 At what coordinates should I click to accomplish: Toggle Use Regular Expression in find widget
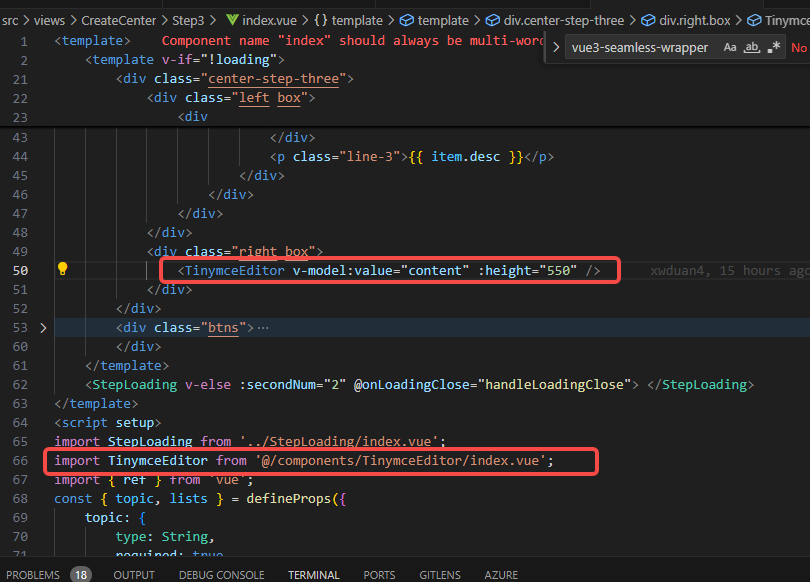tap(773, 48)
